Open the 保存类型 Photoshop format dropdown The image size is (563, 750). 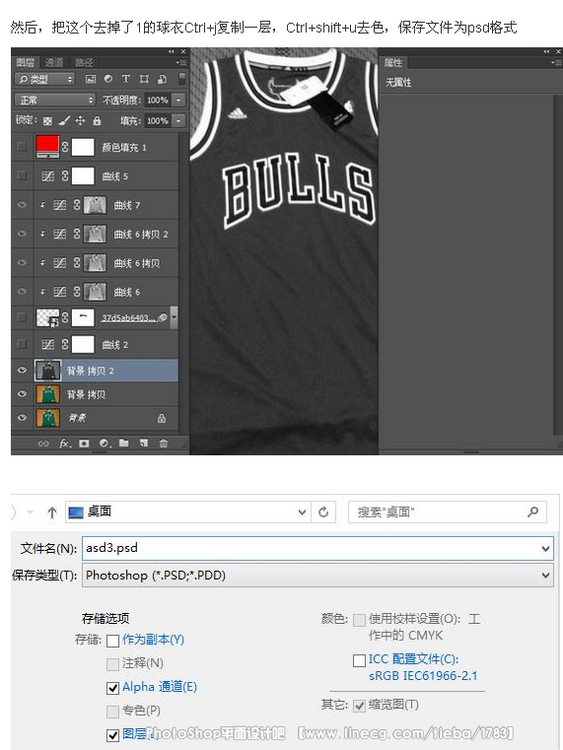pyautogui.click(x=318, y=575)
